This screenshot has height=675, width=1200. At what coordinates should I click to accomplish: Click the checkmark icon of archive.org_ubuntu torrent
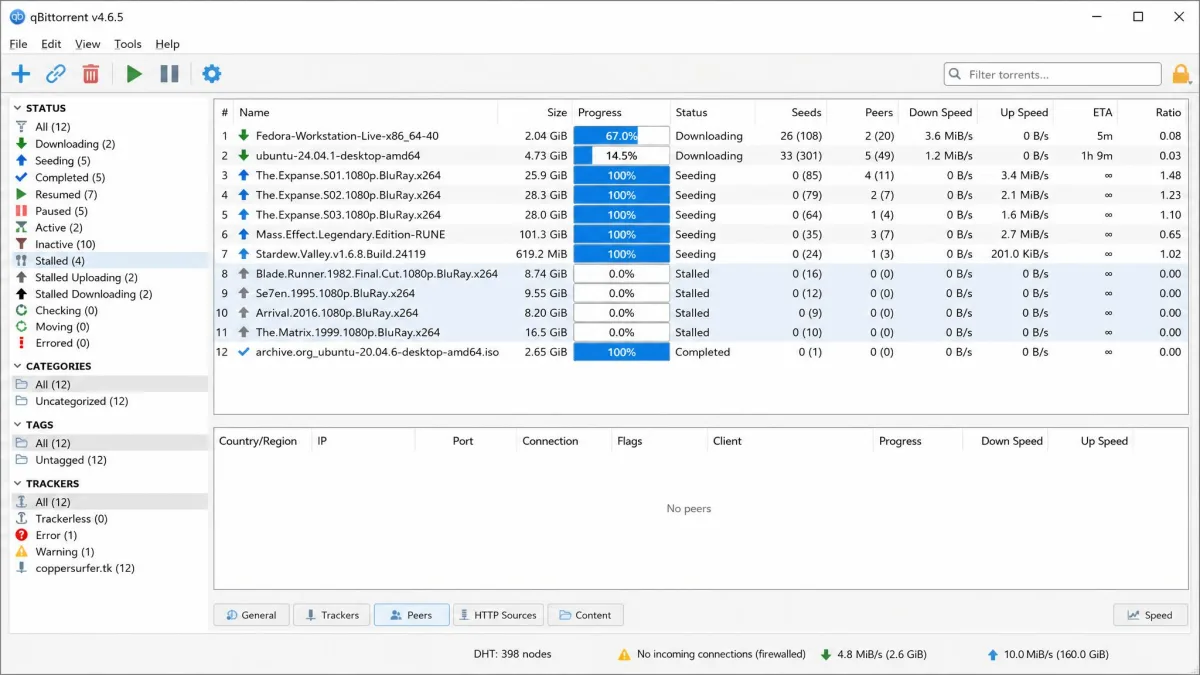click(x=243, y=352)
